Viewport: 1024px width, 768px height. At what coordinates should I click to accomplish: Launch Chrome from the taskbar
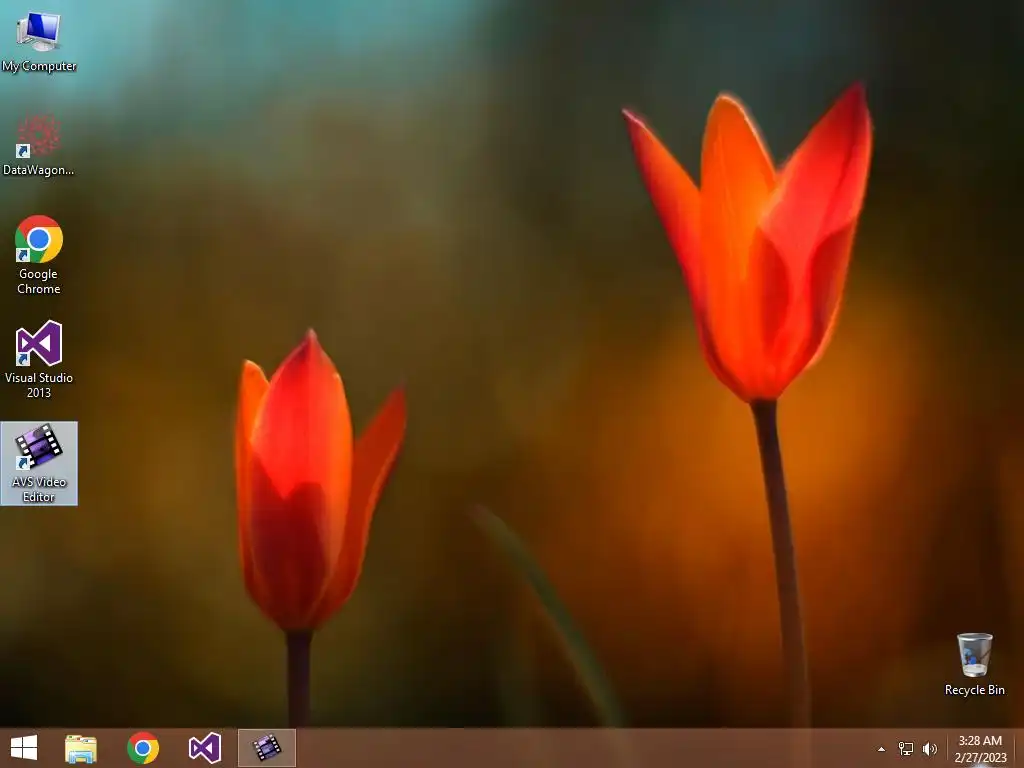click(x=143, y=748)
